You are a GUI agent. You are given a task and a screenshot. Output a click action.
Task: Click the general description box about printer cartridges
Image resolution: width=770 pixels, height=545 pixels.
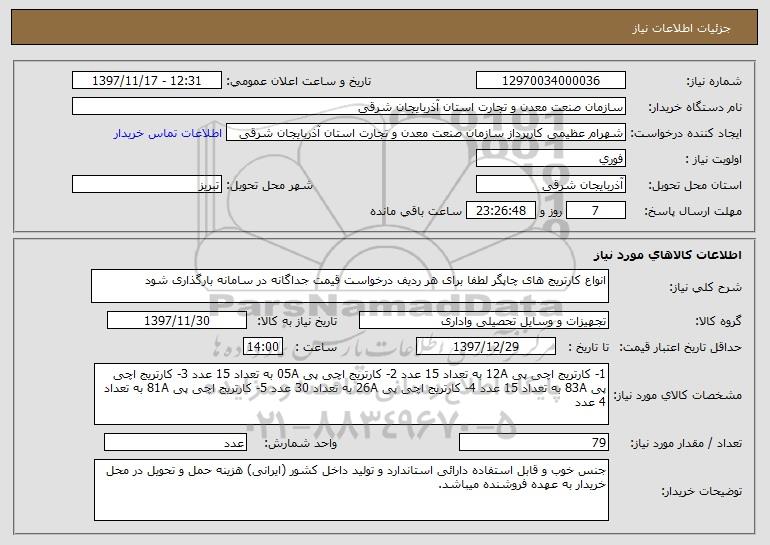(x=350, y=286)
